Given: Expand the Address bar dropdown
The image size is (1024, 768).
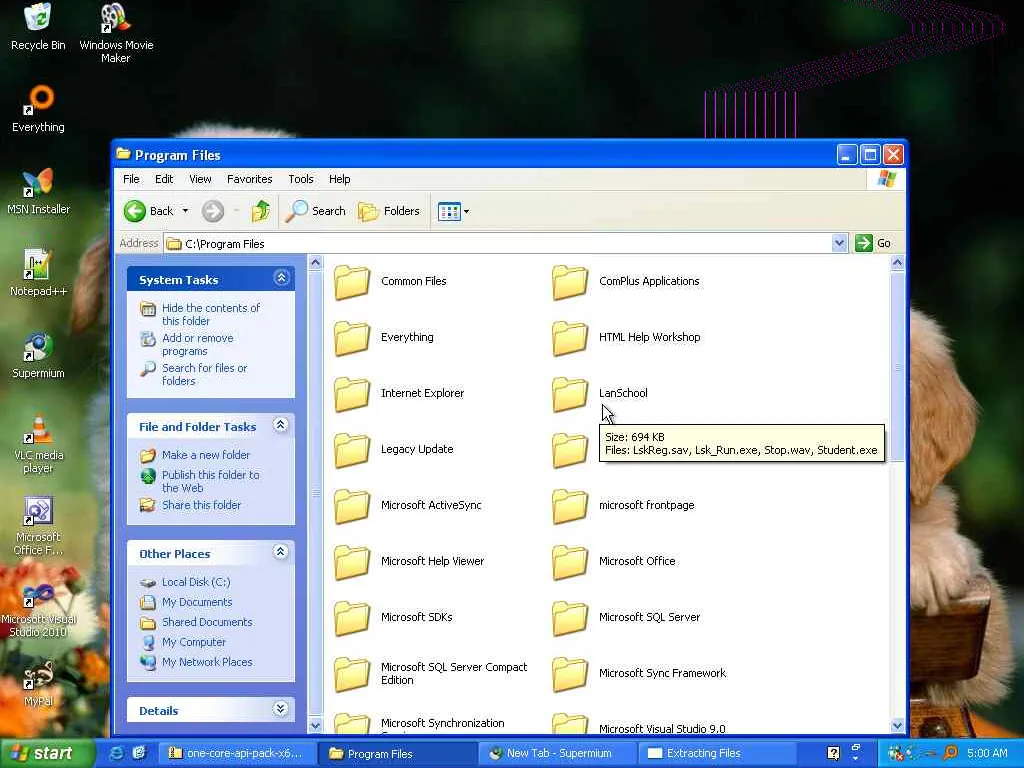Looking at the screenshot, I should click(x=839, y=244).
